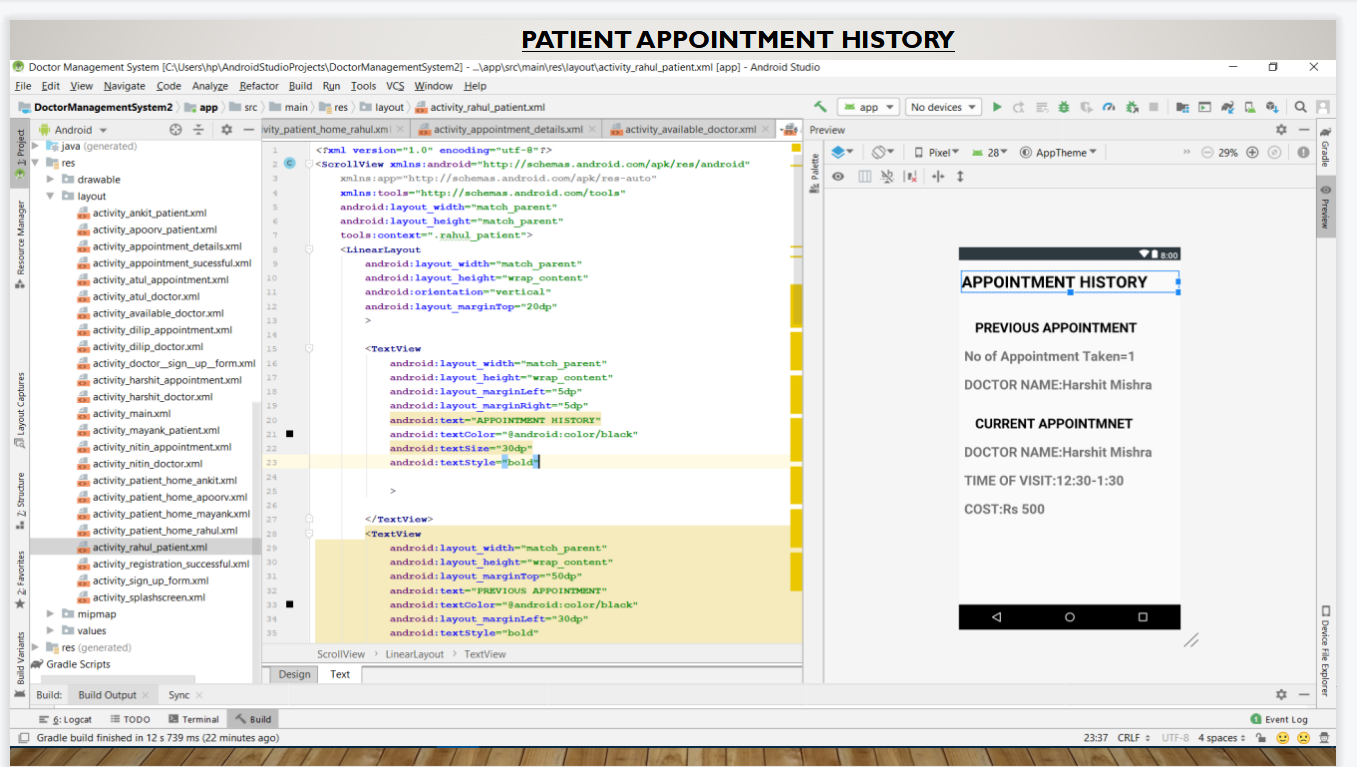Open Preview panel settings gear
This screenshot has width=1357, height=767.
click(1281, 130)
